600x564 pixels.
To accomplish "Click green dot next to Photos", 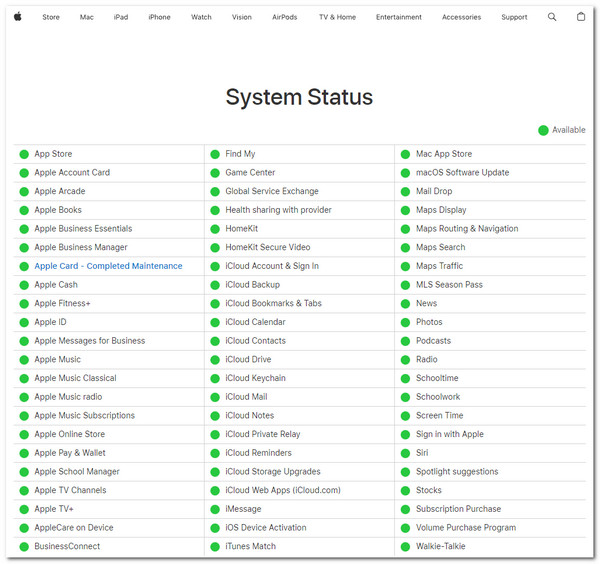I will tap(405, 323).
